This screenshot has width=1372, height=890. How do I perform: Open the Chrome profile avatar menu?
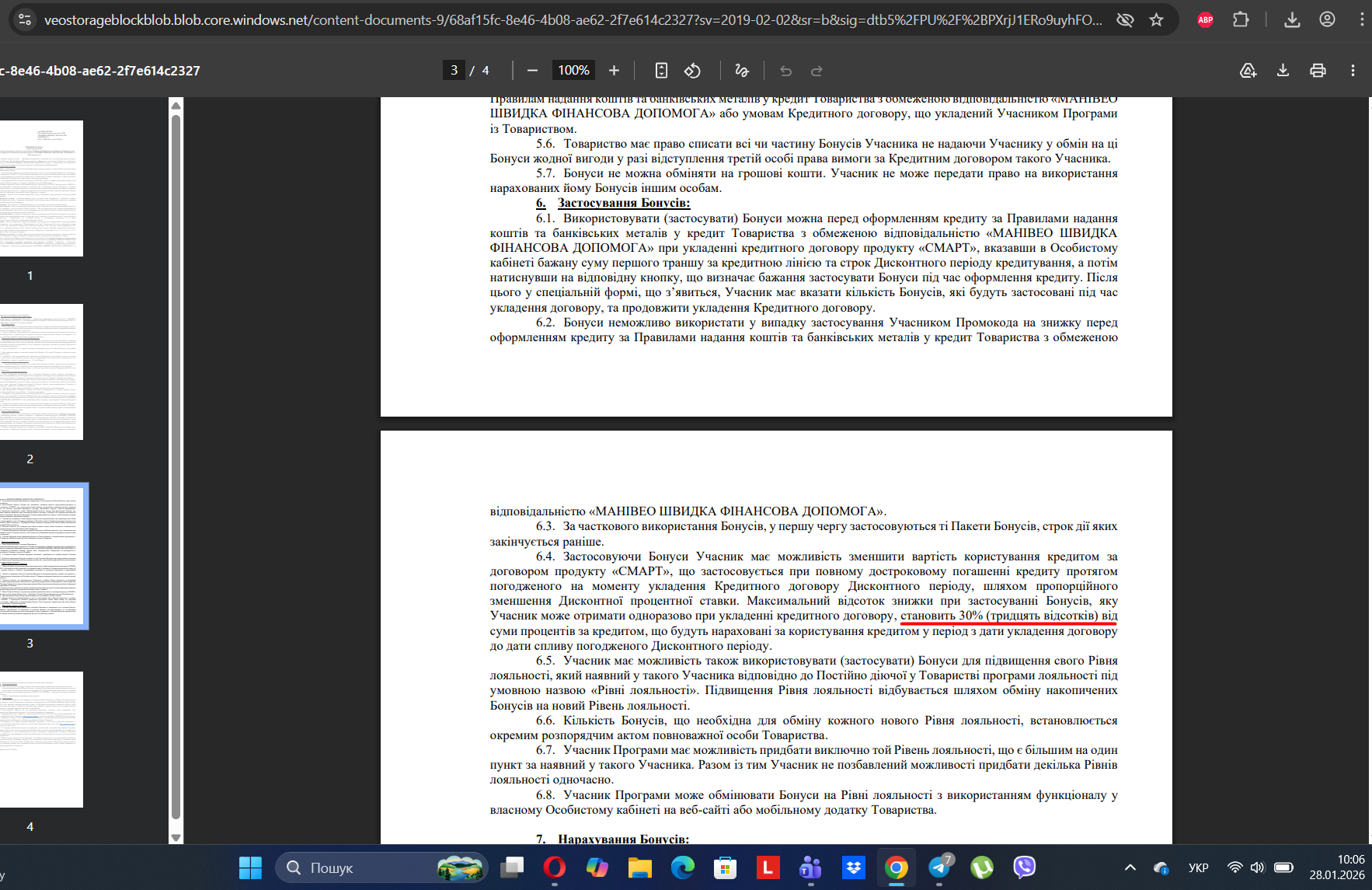click(1327, 20)
